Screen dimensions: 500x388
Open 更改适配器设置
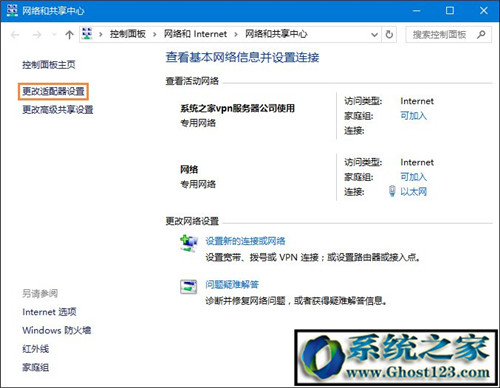click(x=53, y=91)
